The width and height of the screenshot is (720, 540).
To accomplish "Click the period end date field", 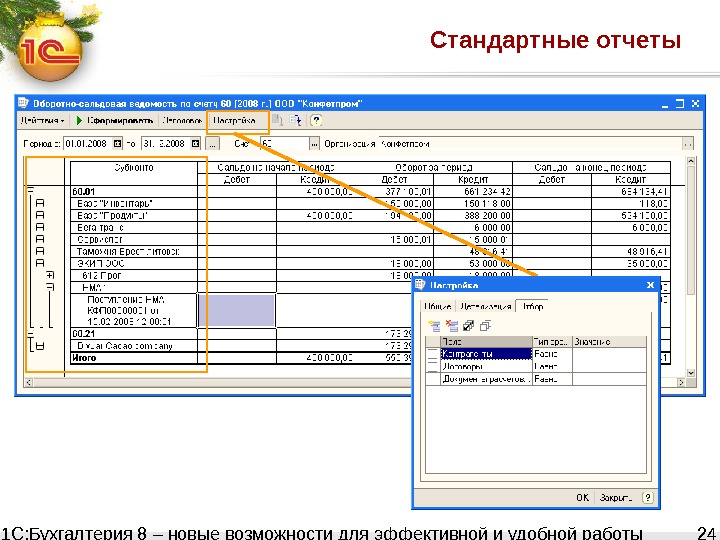I will coord(165,144).
